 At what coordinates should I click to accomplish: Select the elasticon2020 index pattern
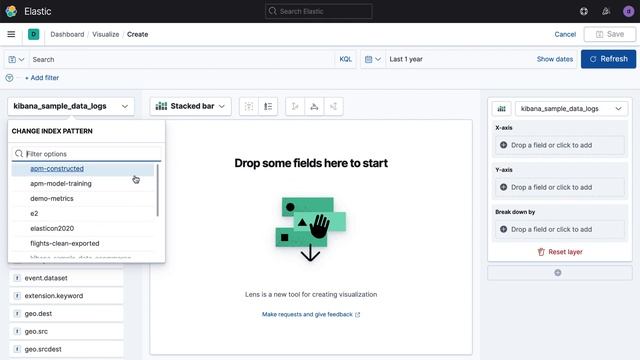82,229
